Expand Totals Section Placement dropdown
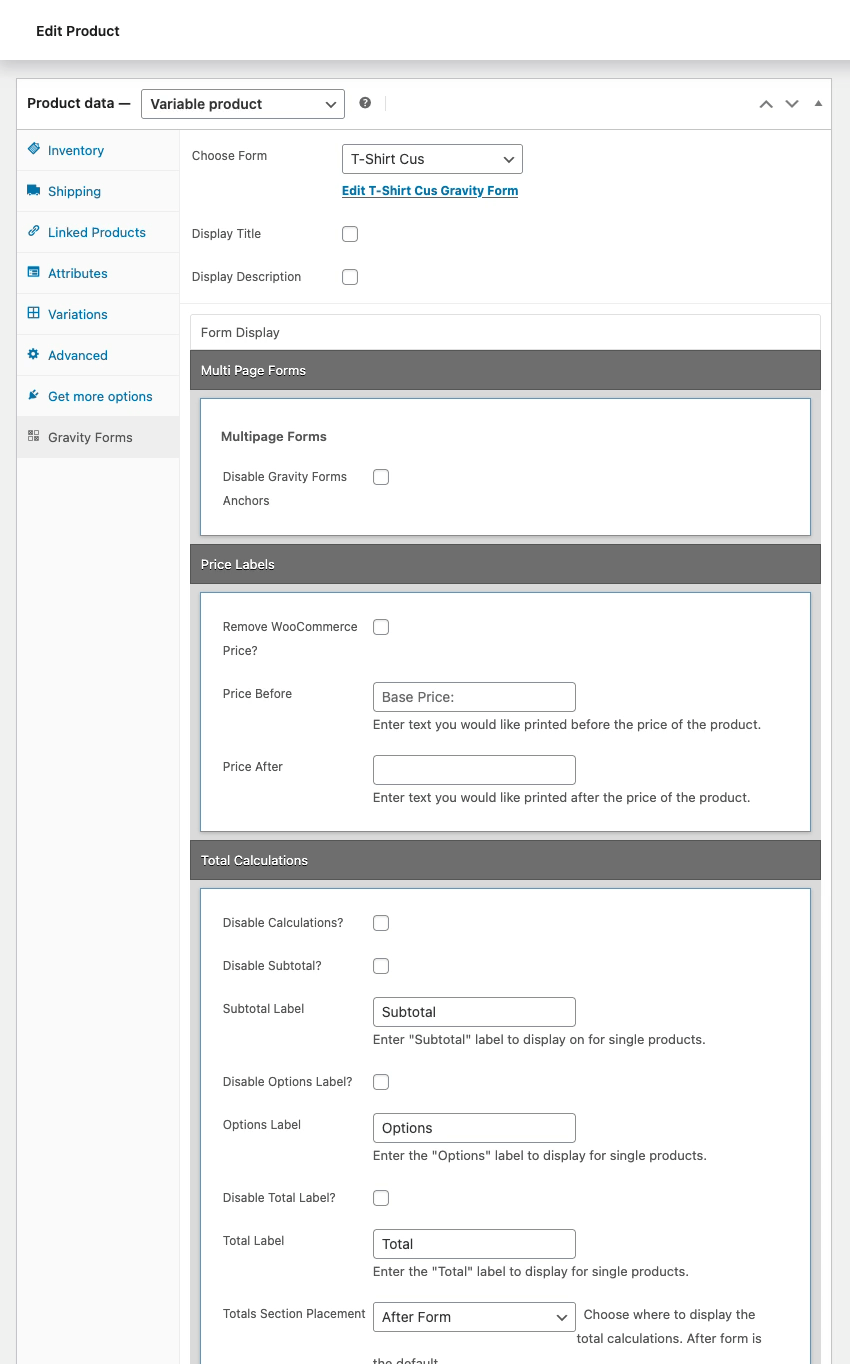This screenshot has width=850, height=1364. (x=474, y=1317)
